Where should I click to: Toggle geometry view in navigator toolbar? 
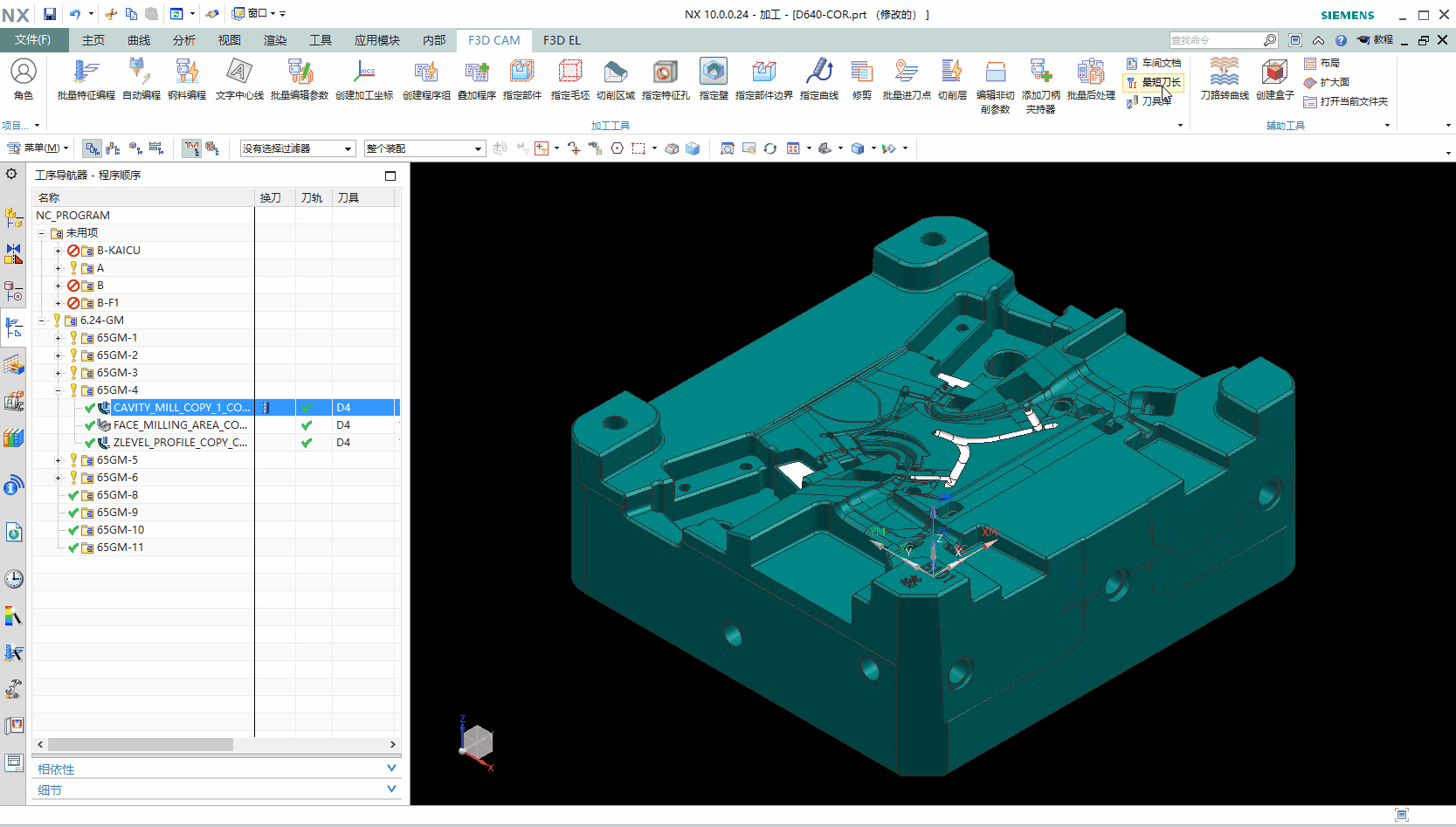tap(135, 148)
